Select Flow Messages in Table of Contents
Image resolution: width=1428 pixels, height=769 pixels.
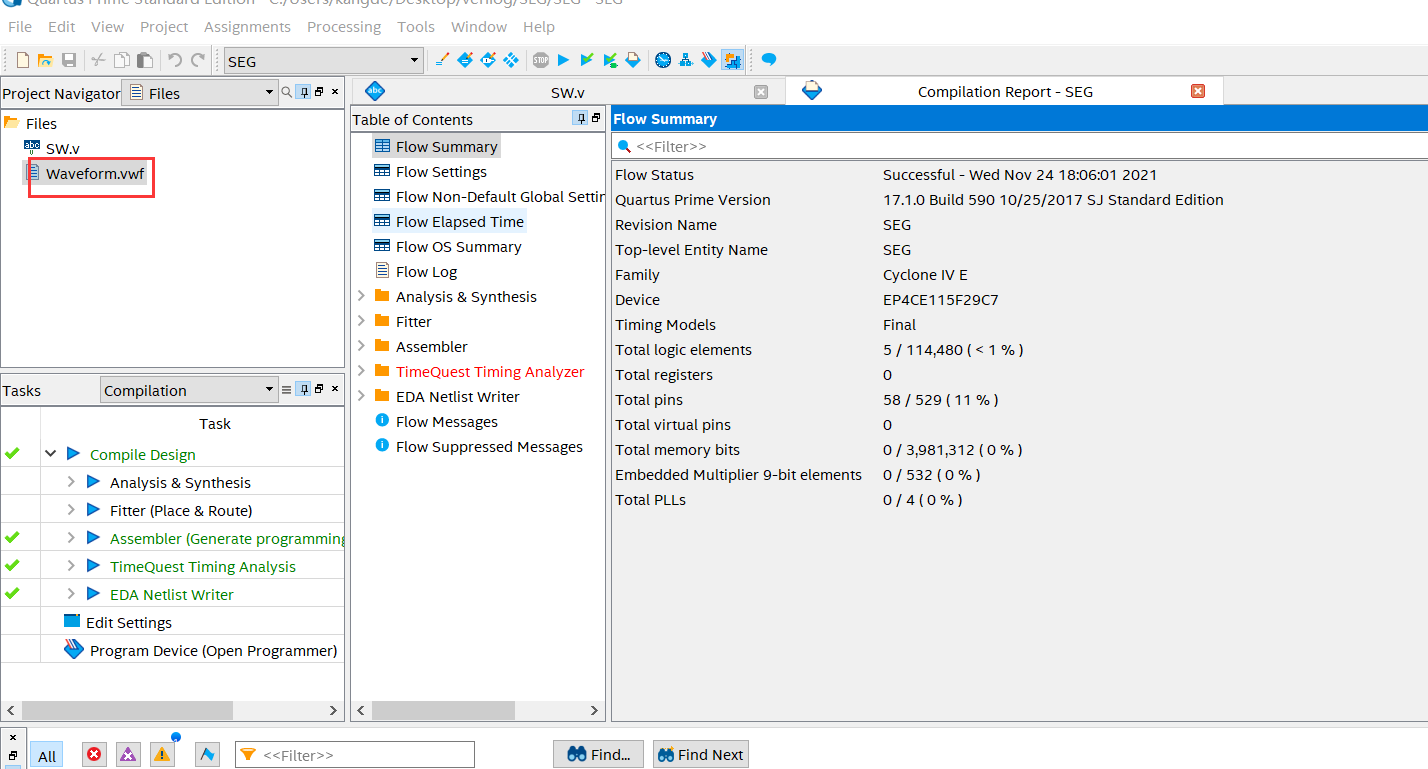coord(446,421)
